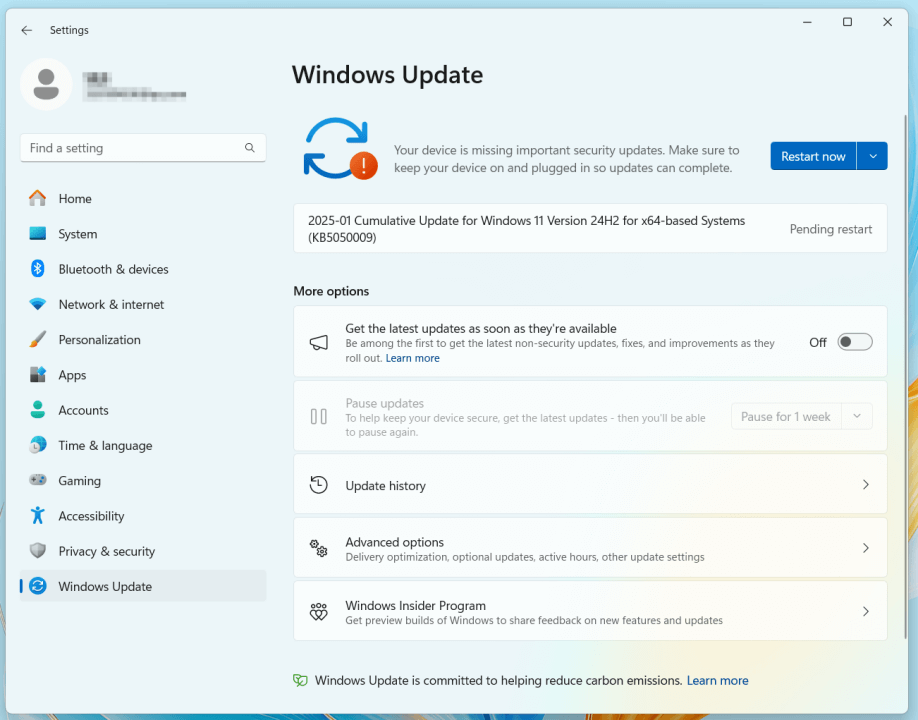Click the user profile avatar picture
Image resolution: width=918 pixels, height=720 pixels.
pos(46,85)
